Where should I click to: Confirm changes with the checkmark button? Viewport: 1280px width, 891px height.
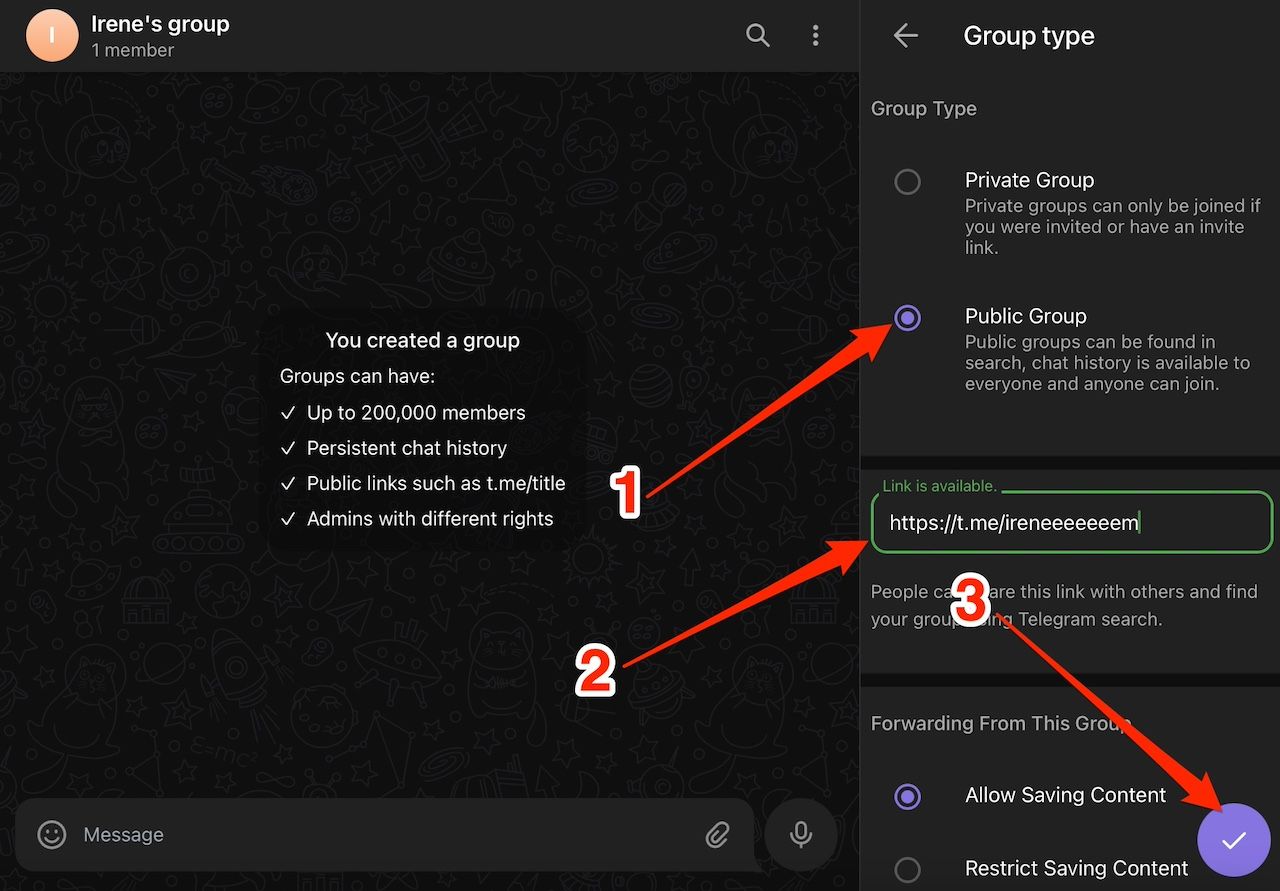[x=1233, y=840]
